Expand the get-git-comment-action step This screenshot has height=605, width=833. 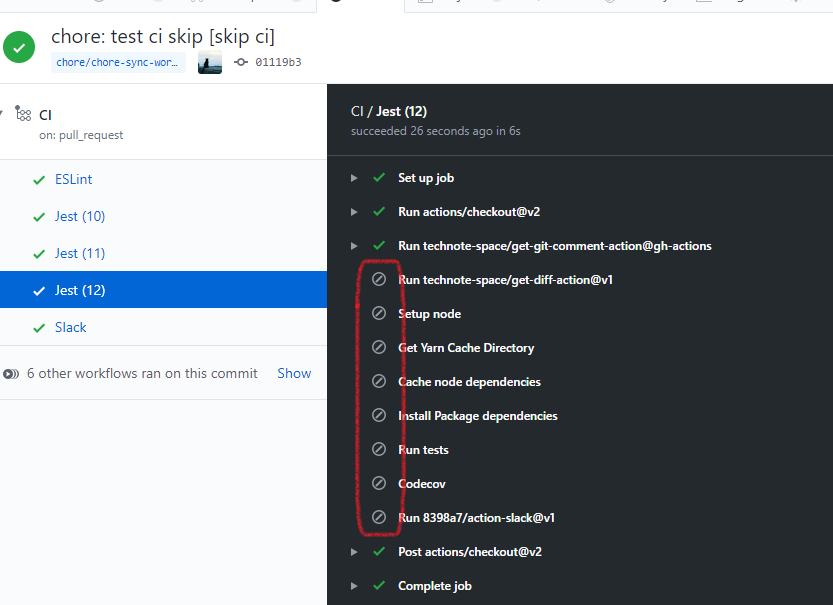pyautogui.click(x=354, y=246)
